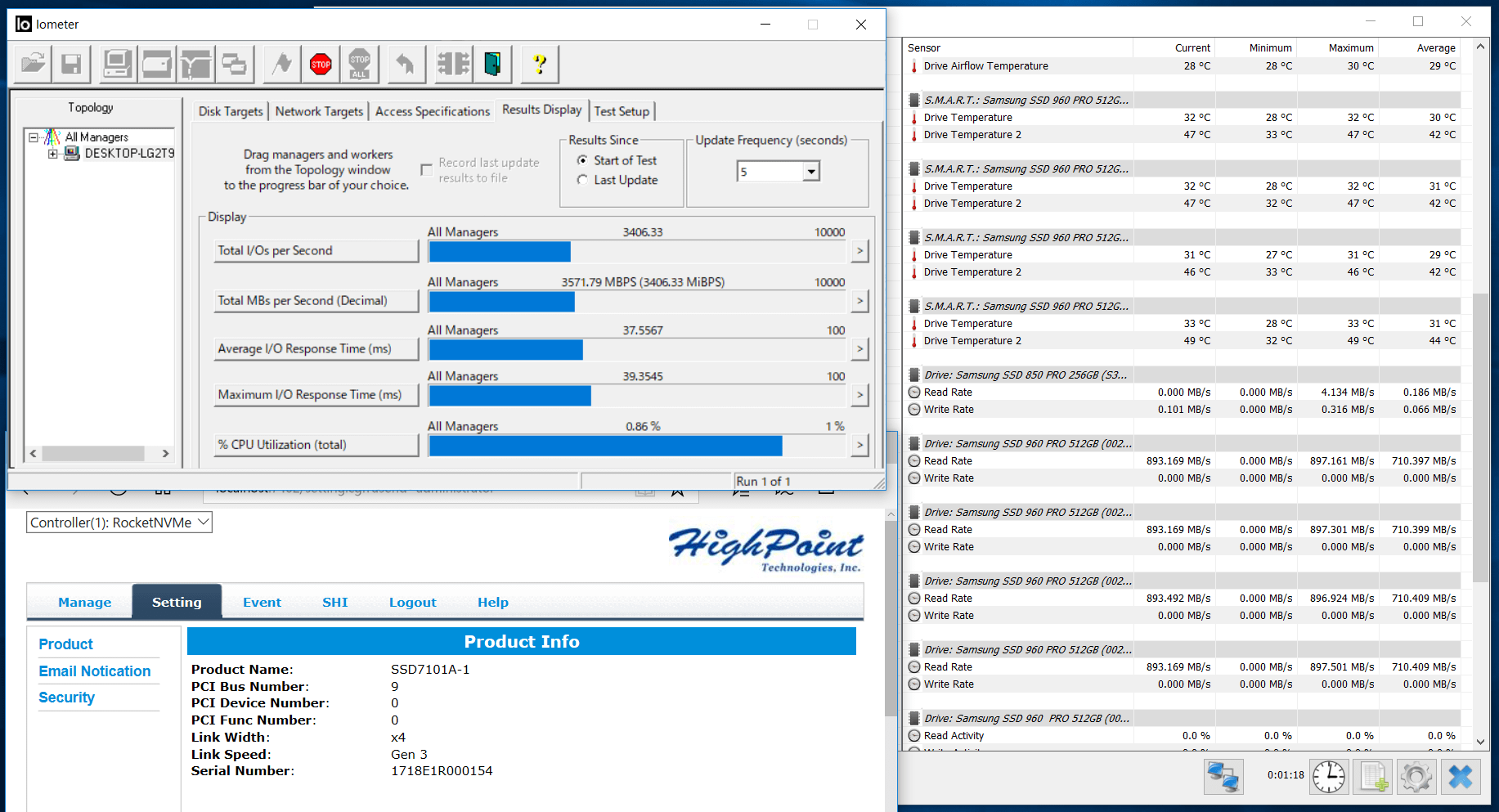Open arrow menu for Total MBs per Second bar

pos(859,301)
